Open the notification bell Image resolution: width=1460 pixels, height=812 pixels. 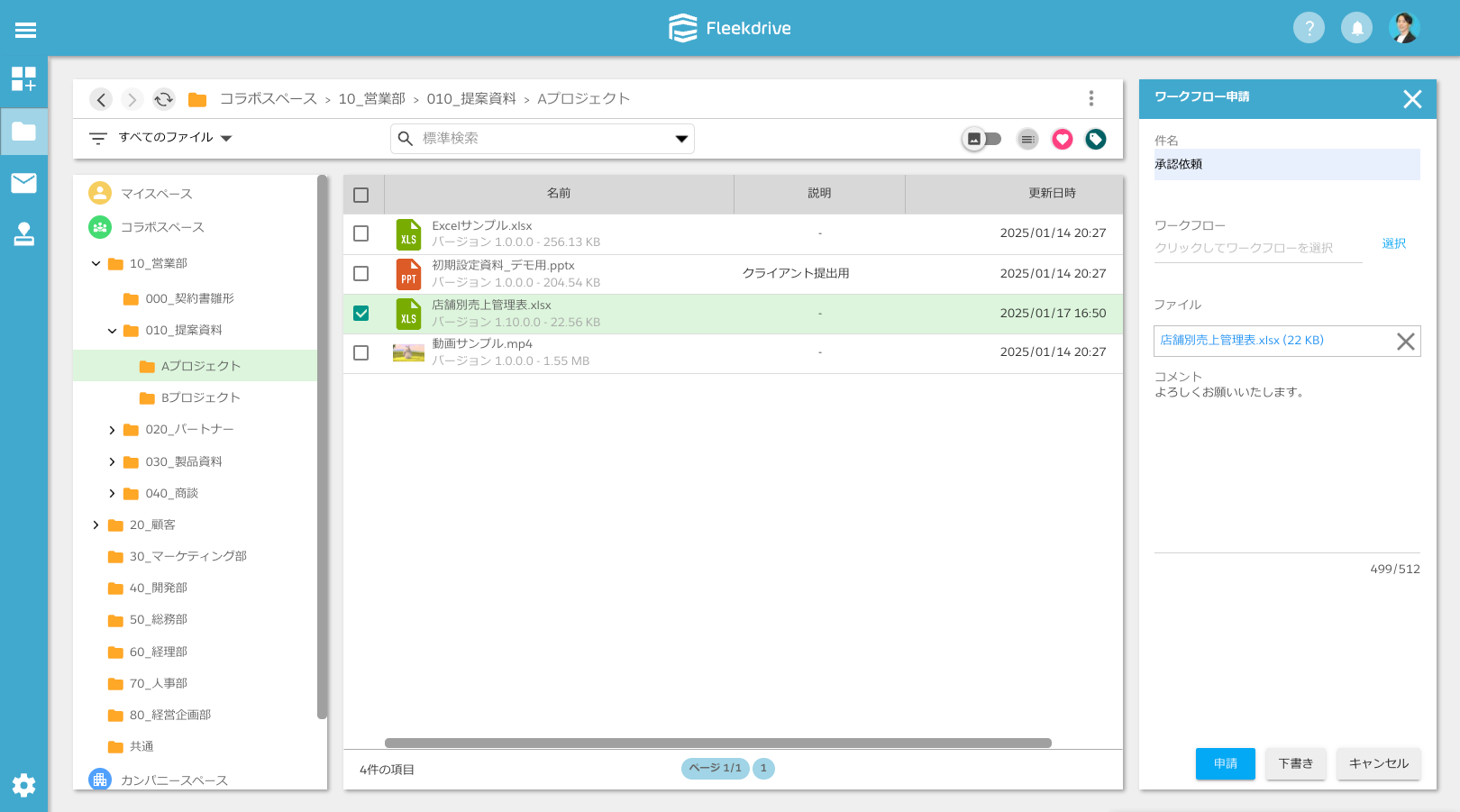[1356, 27]
